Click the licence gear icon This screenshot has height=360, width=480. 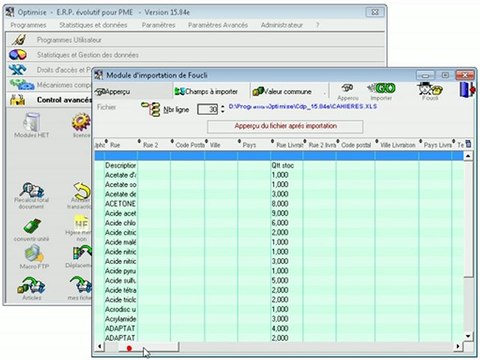[81, 125]
